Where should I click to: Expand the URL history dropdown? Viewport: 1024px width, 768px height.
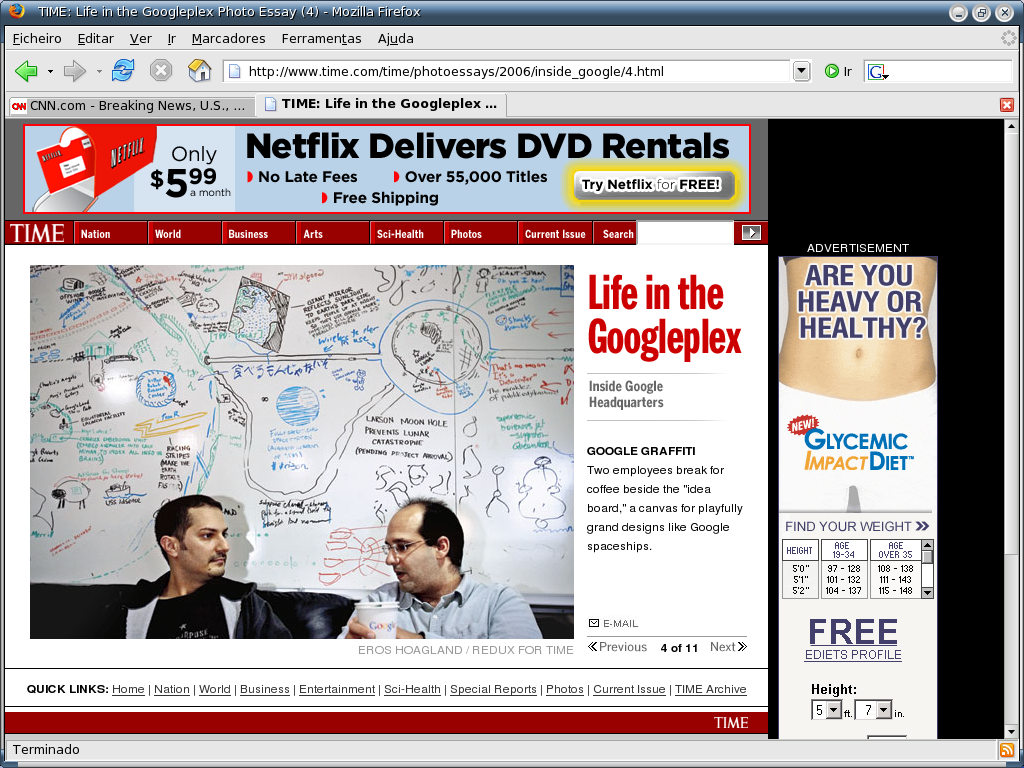pyautogui.click(x=801, y=71)
